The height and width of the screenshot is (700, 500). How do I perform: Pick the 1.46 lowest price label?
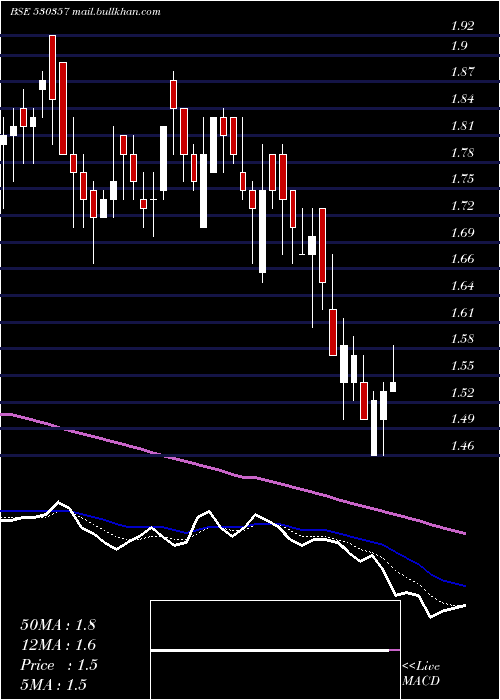click(x=462, y=446)
